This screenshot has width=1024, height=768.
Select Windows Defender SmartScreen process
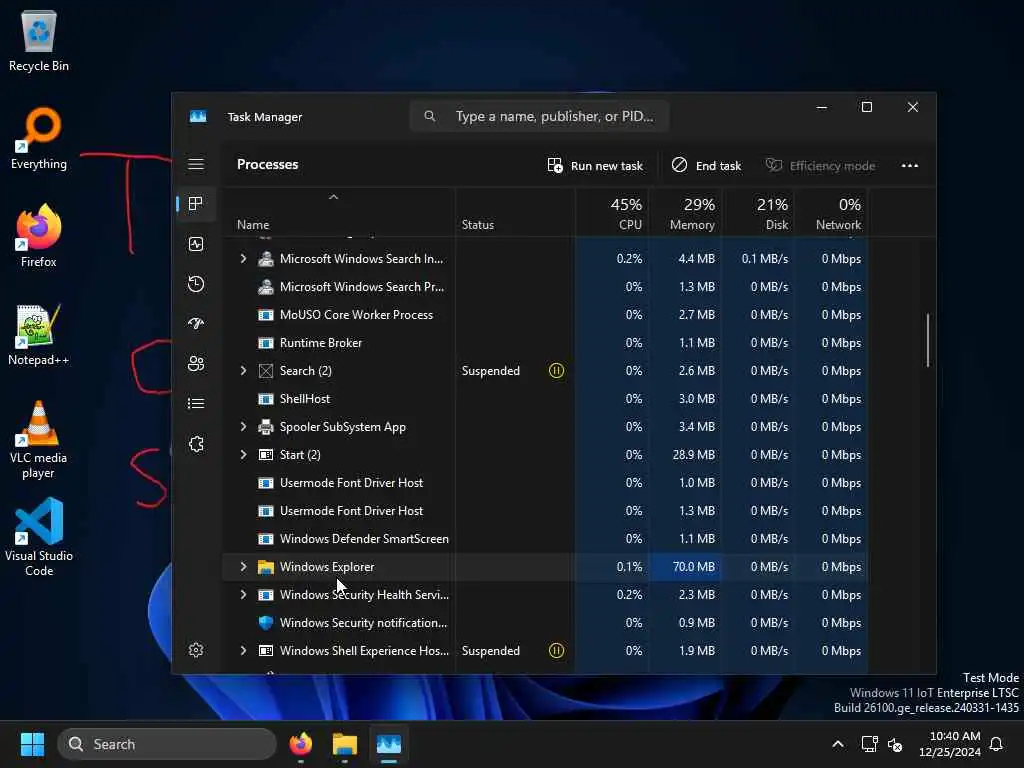tap(546, 539)
